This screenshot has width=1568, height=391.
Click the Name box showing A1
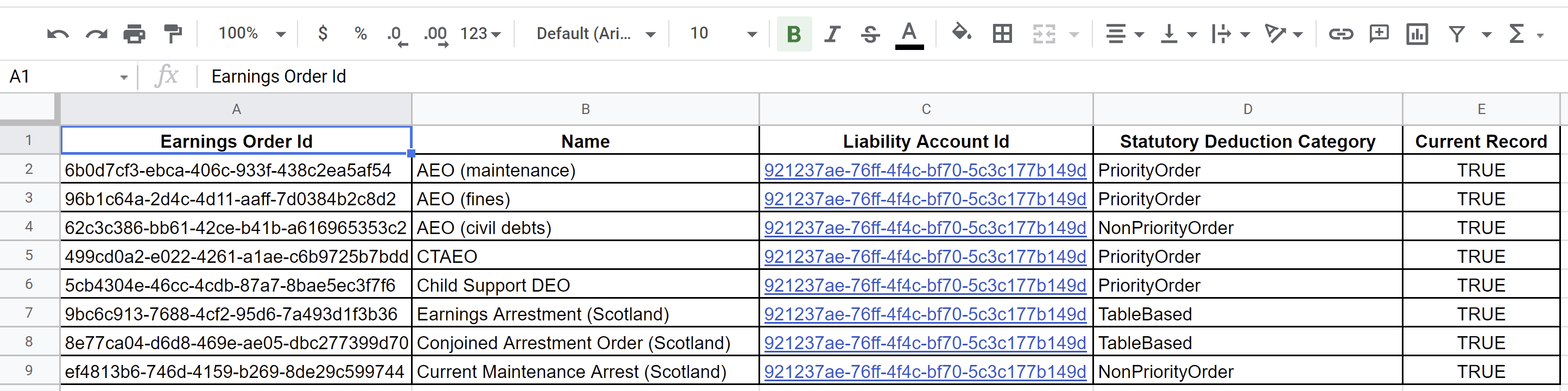(x=61, y=76)
